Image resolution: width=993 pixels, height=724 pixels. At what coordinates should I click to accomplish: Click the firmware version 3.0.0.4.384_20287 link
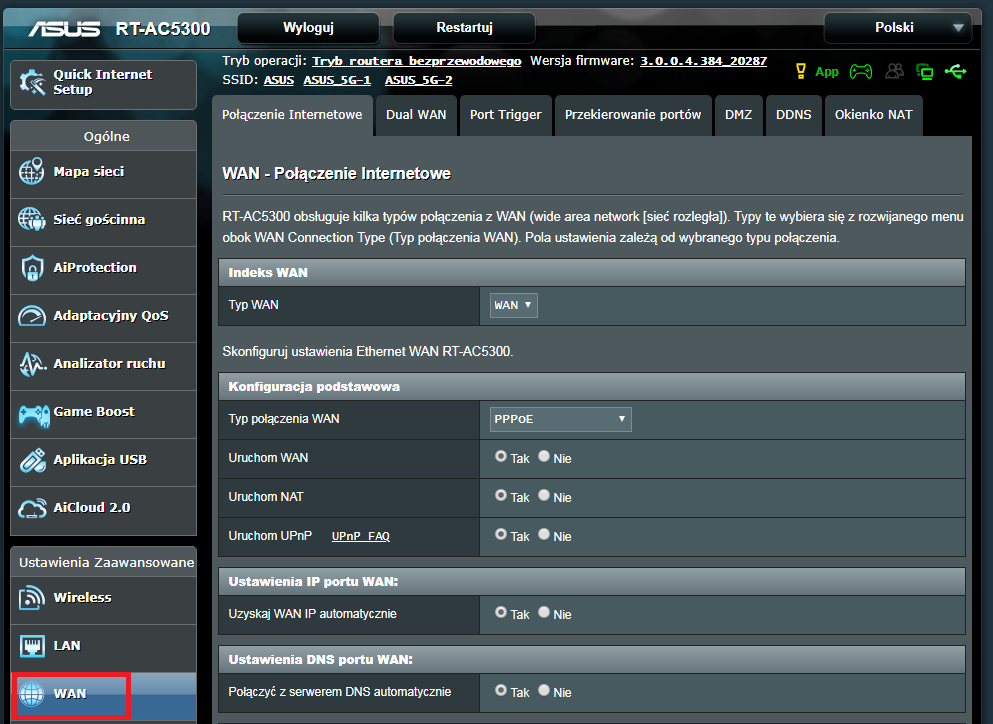point(703,61)
